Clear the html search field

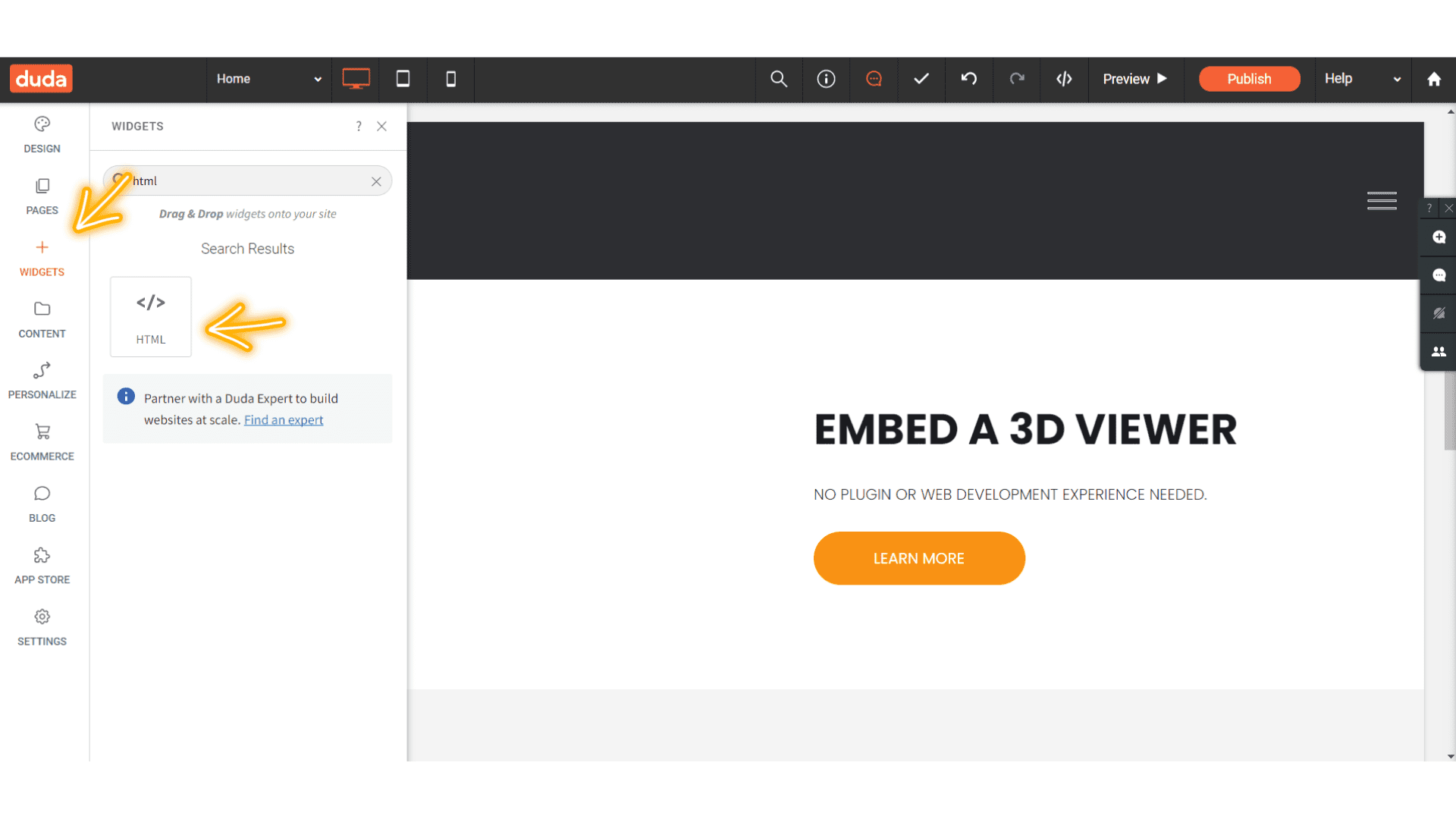pyautogui.click(x=376, y=181)
